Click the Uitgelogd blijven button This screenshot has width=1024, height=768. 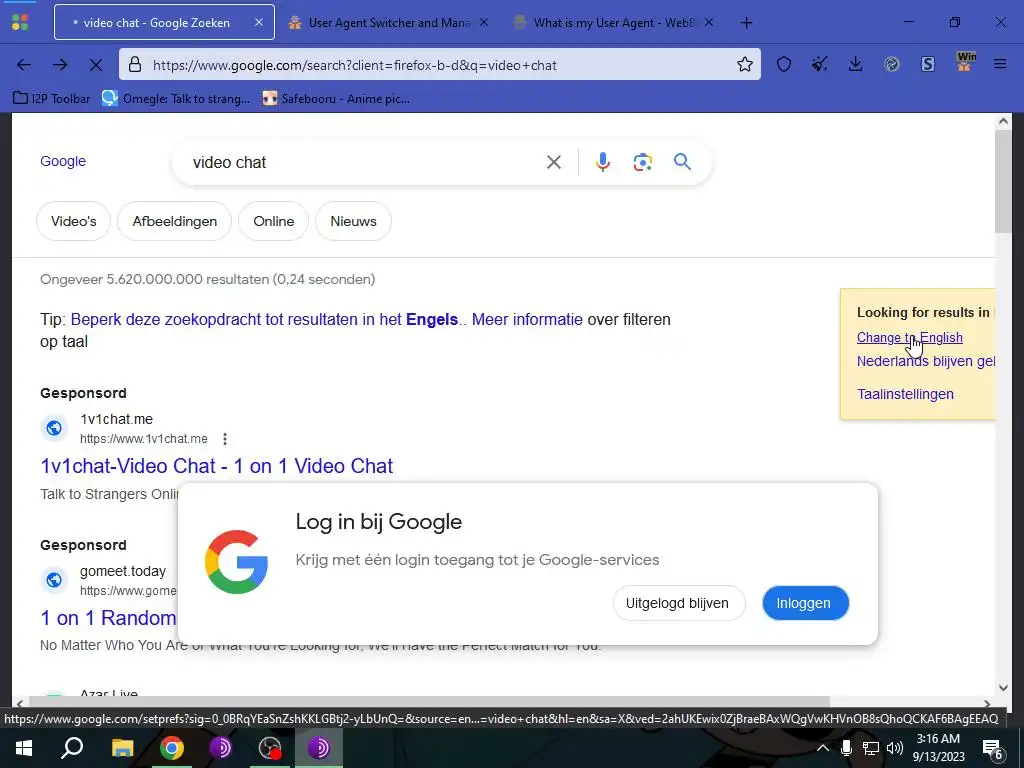679,603
